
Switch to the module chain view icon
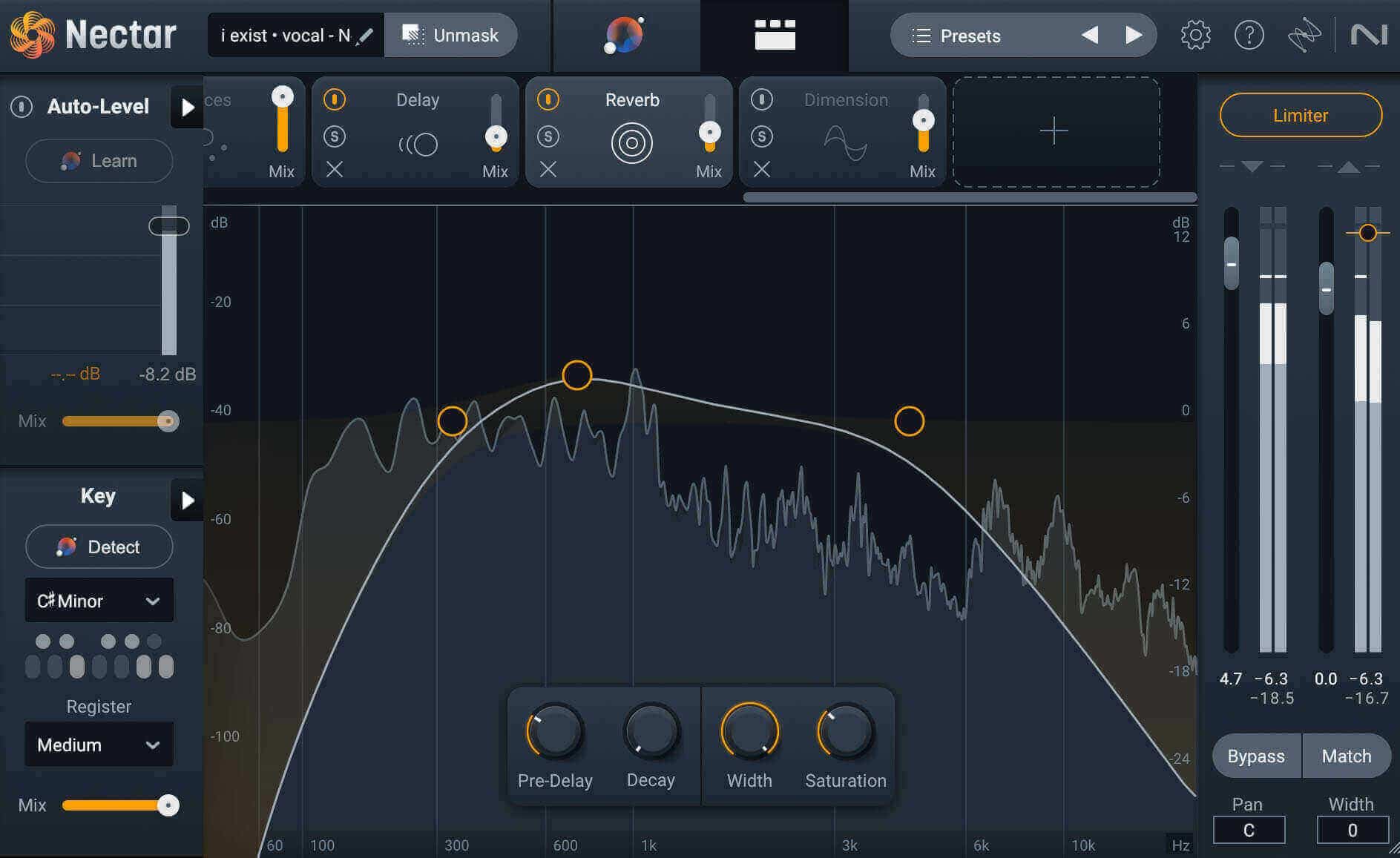pos(775,35)
